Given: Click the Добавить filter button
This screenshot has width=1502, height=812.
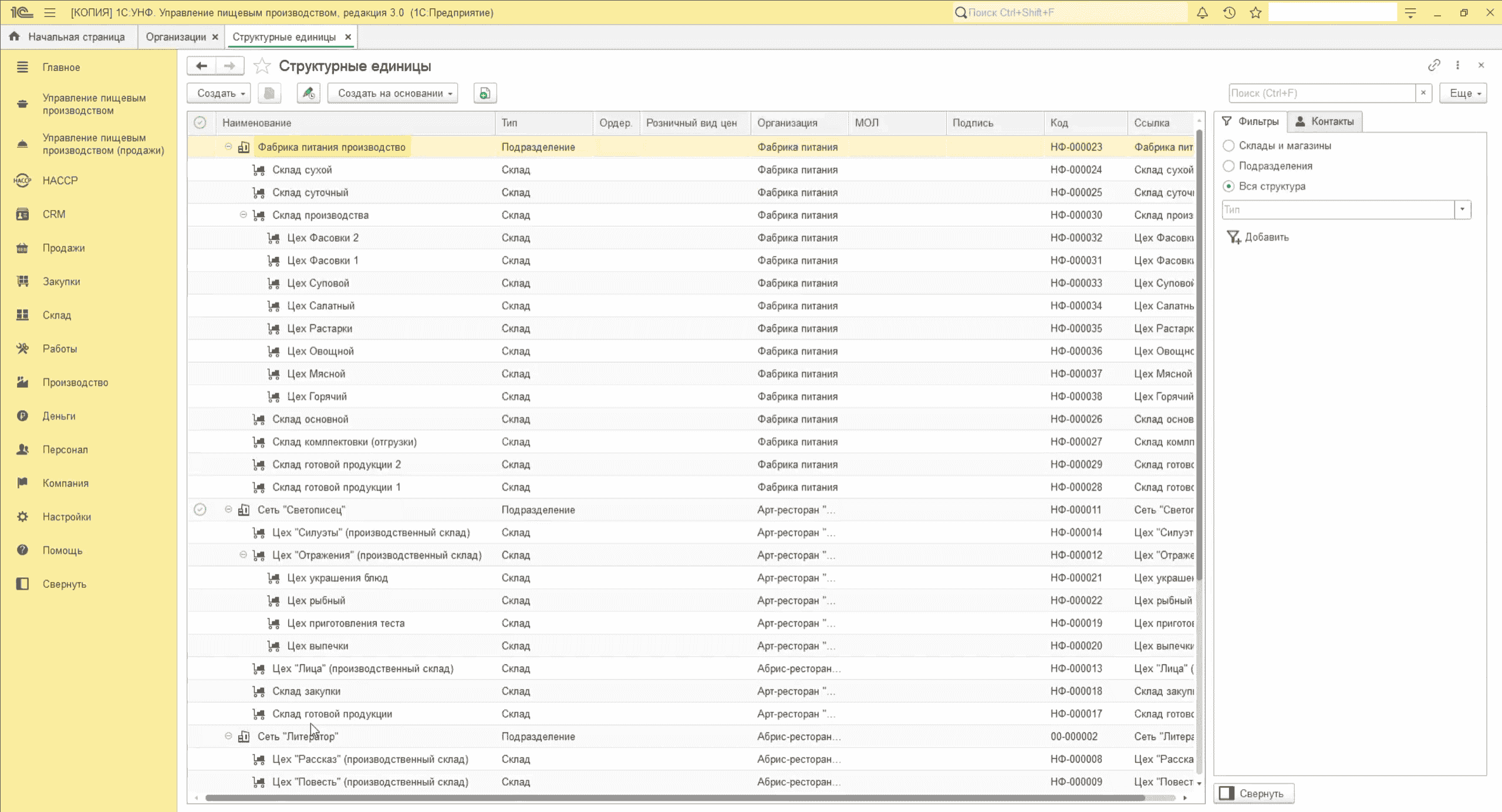Looking at the screenshot, I should (1257, 237).
